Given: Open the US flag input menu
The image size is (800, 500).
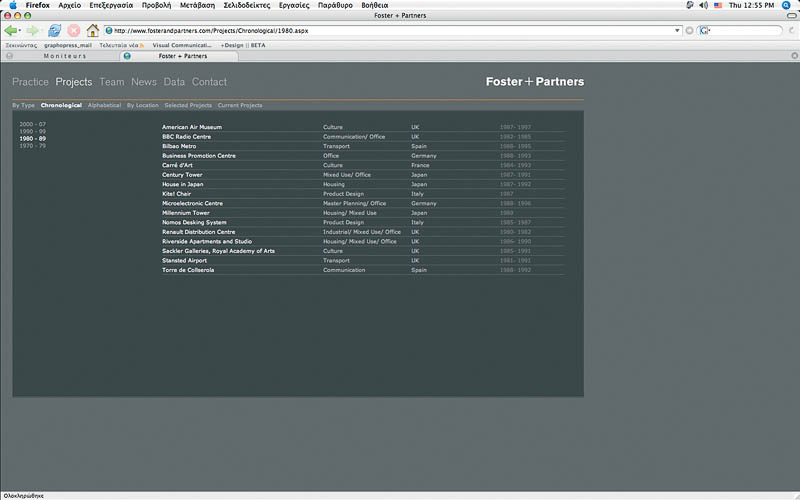Looking at the screenshot, I should point(718,5).
